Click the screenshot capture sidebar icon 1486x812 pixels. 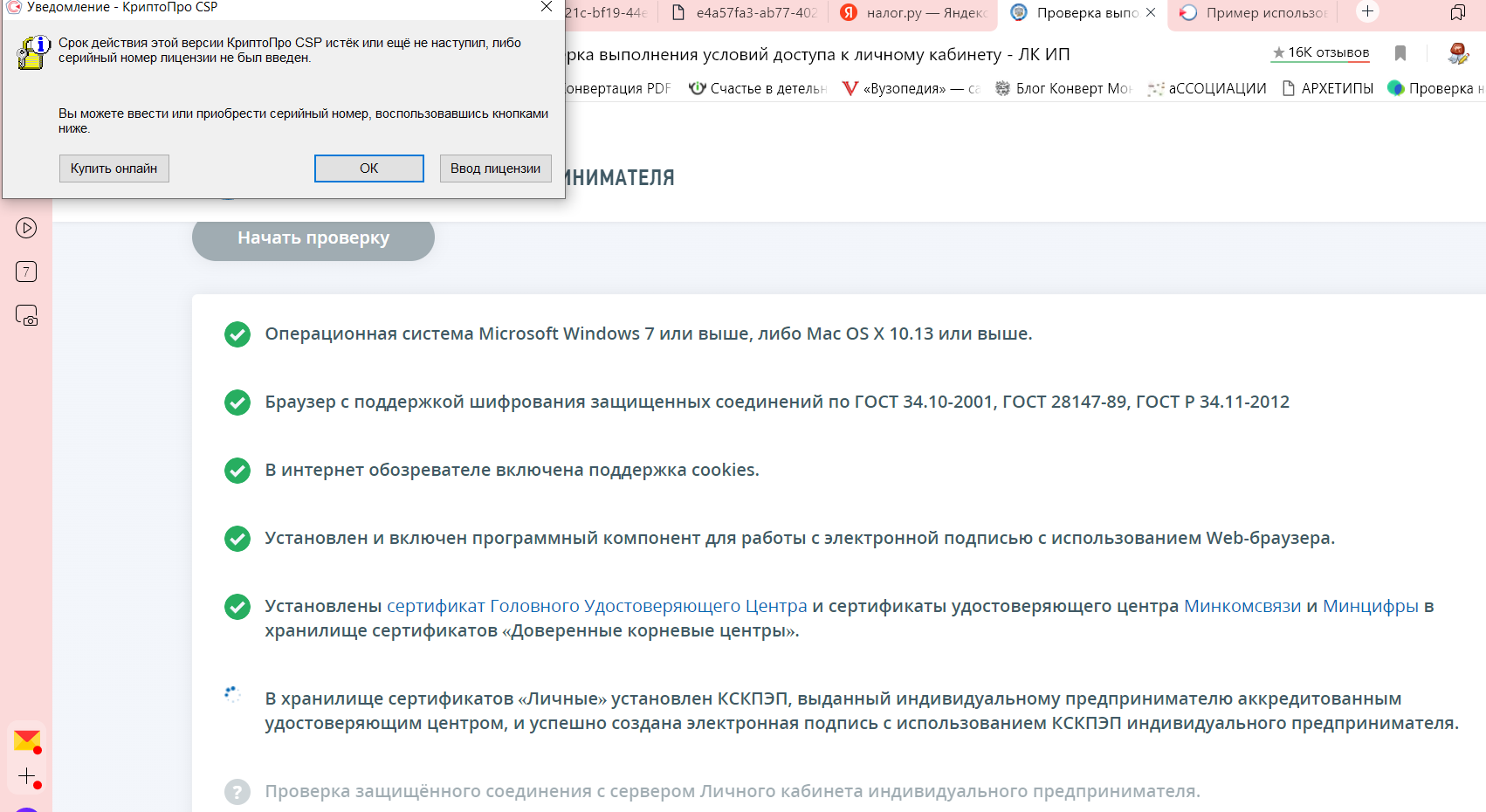(x=26, y=315)
